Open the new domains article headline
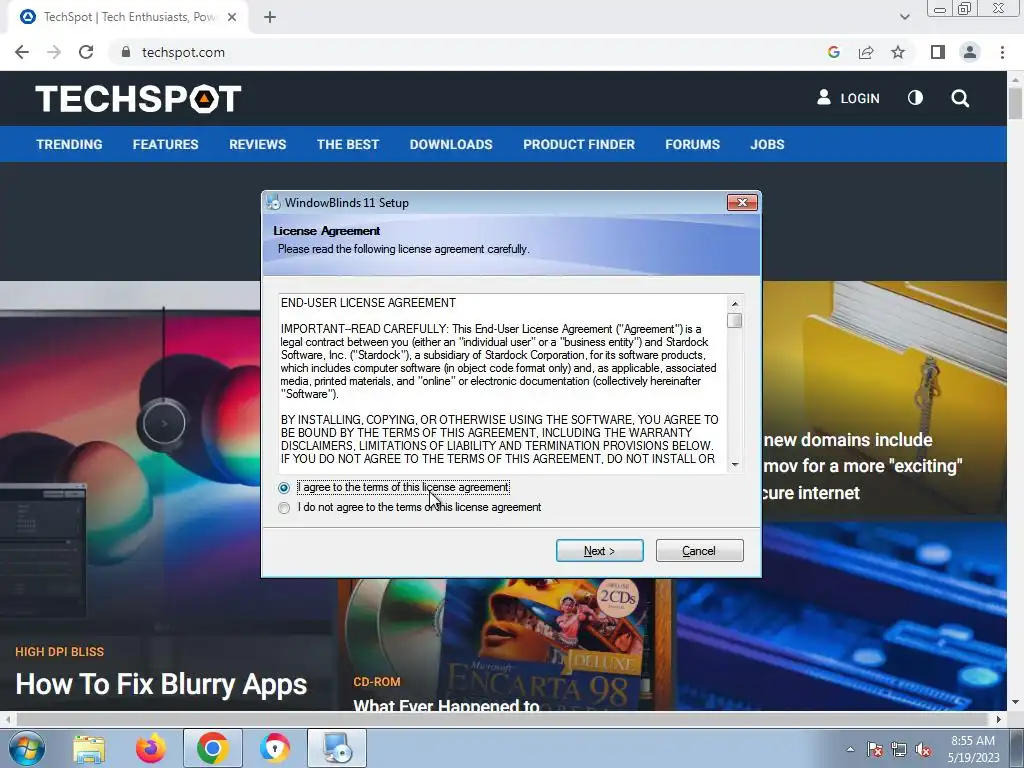The height and width of the screenshot is (768, 1024). click(x=862, y=466)
